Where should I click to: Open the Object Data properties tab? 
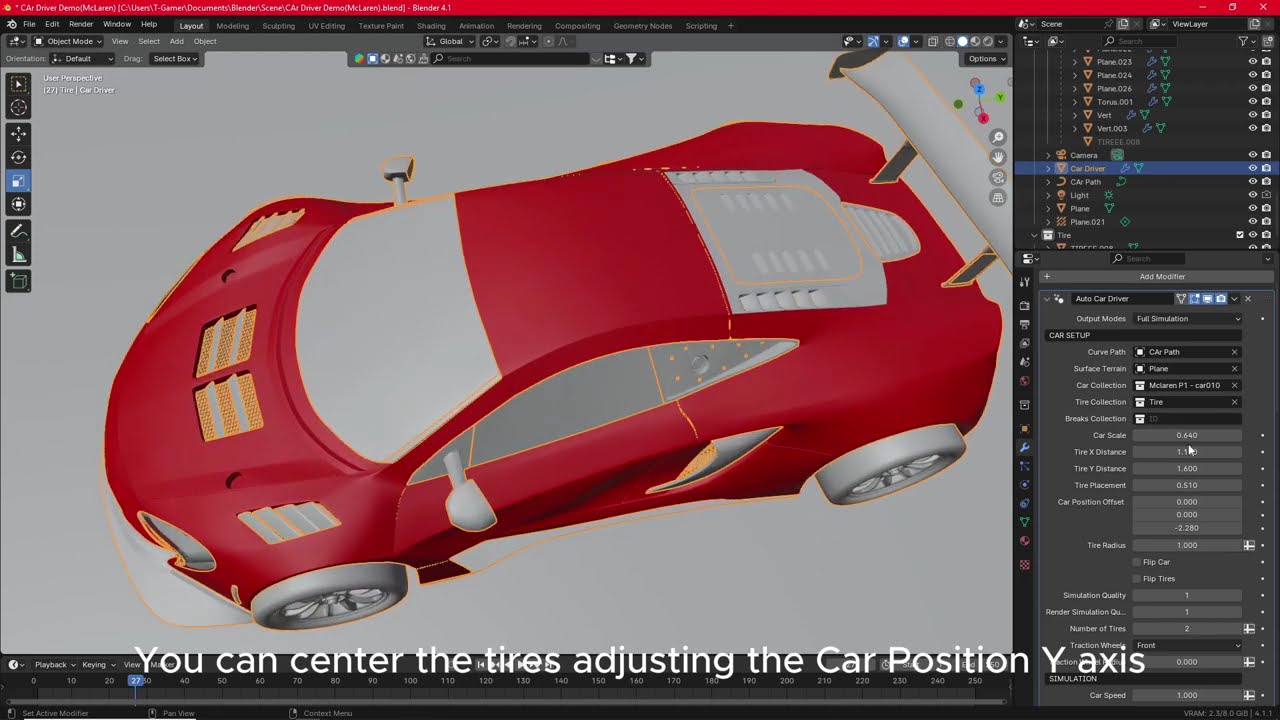(1024, 522)
